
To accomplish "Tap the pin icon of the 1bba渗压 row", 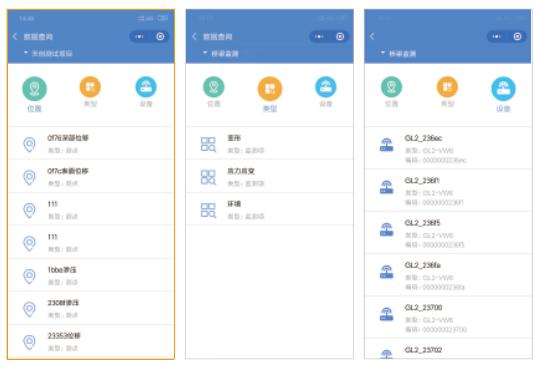I will tap(29, 276).
